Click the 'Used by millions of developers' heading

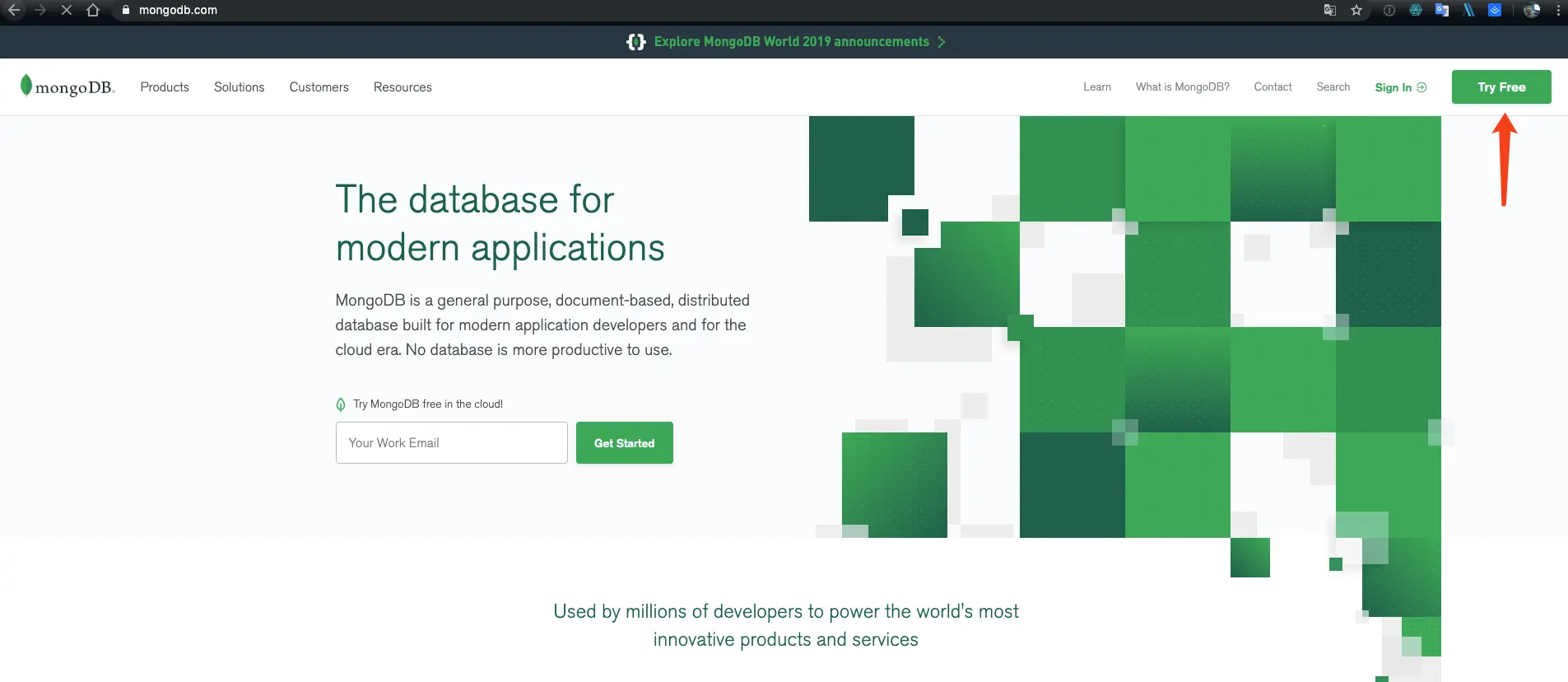786,625
